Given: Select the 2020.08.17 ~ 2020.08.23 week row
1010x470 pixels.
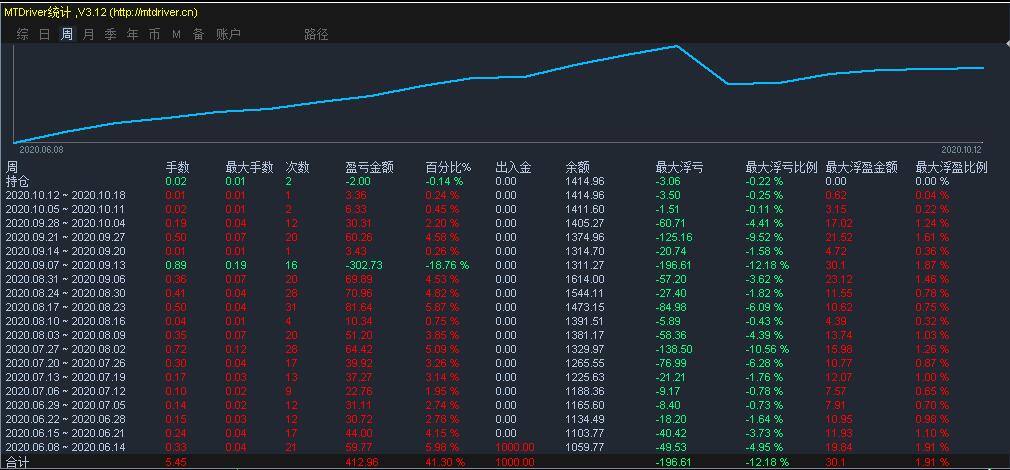Looking at the screenshot, I should pos(505,307).
